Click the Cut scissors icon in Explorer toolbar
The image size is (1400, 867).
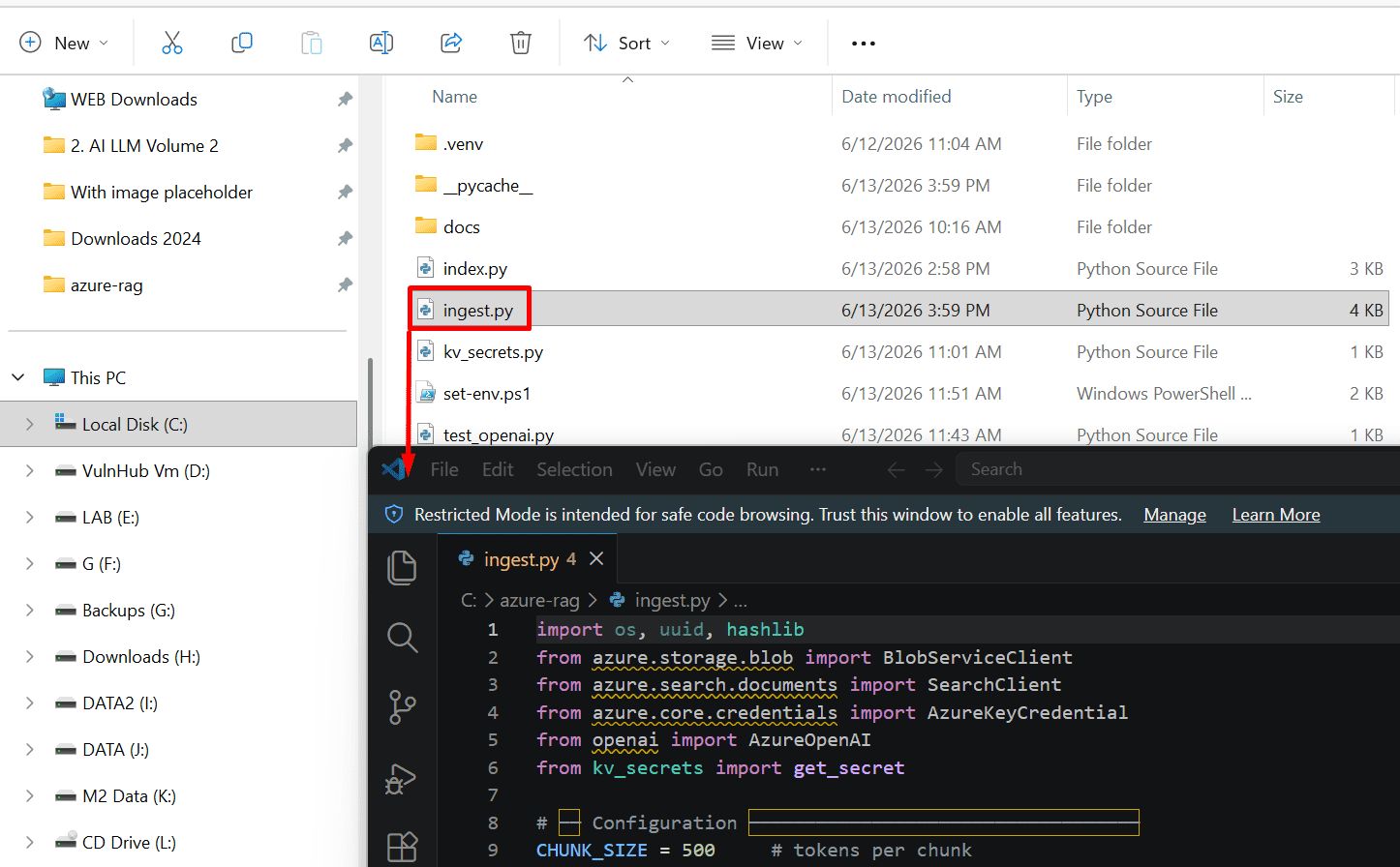(172, 43)
